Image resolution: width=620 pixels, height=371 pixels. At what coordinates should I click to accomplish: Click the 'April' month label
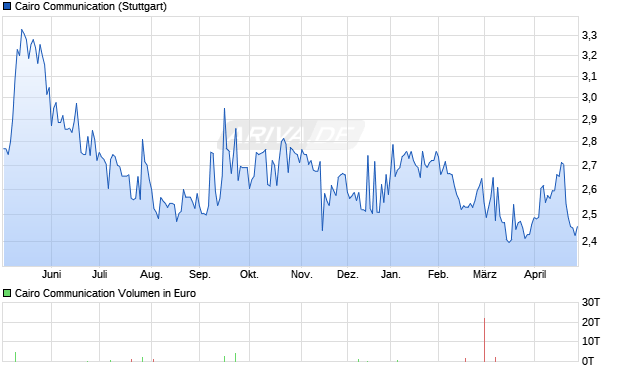click(x=535, y=274)
